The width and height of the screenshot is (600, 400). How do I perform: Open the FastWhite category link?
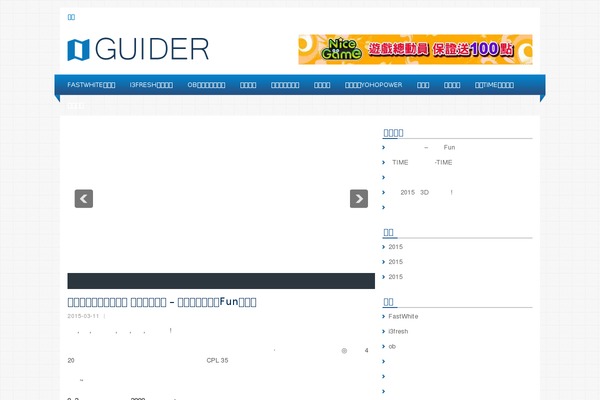tap(403, 316)
